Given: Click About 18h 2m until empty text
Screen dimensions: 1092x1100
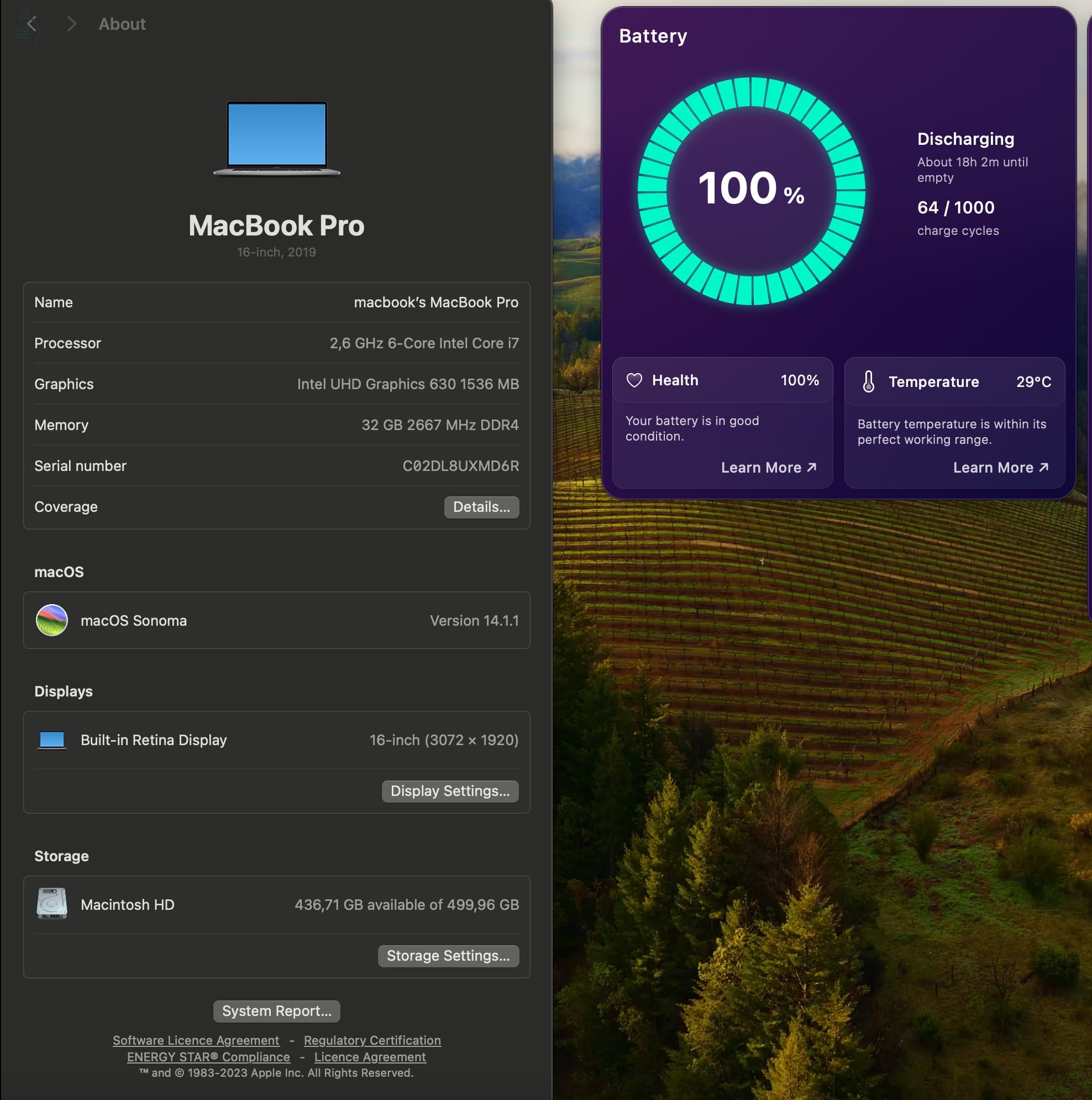Looking at the screenshot, I should pos(973,170).
